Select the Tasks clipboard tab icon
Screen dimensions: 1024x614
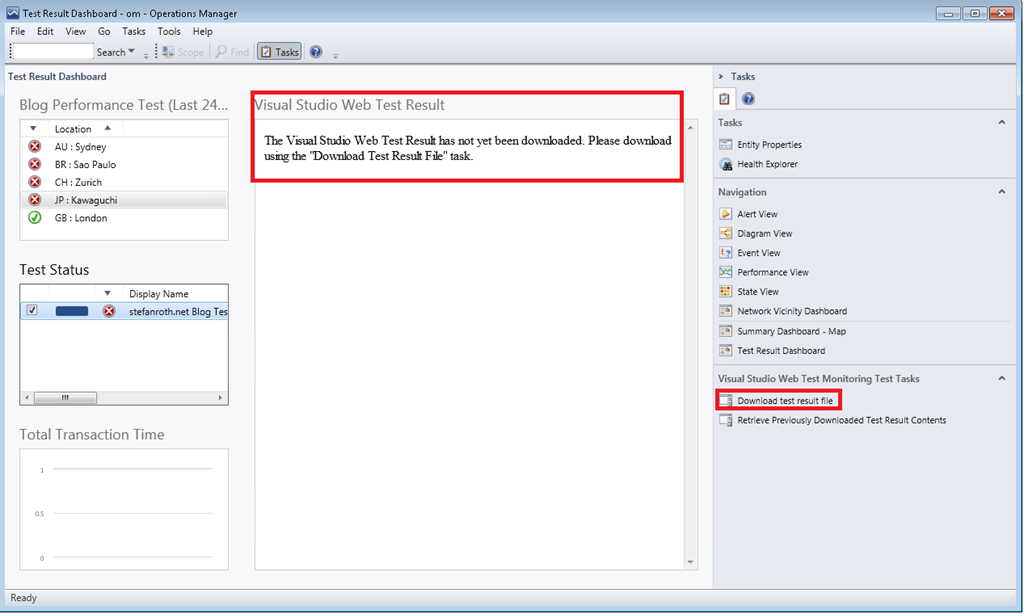[x=724, y=99]
